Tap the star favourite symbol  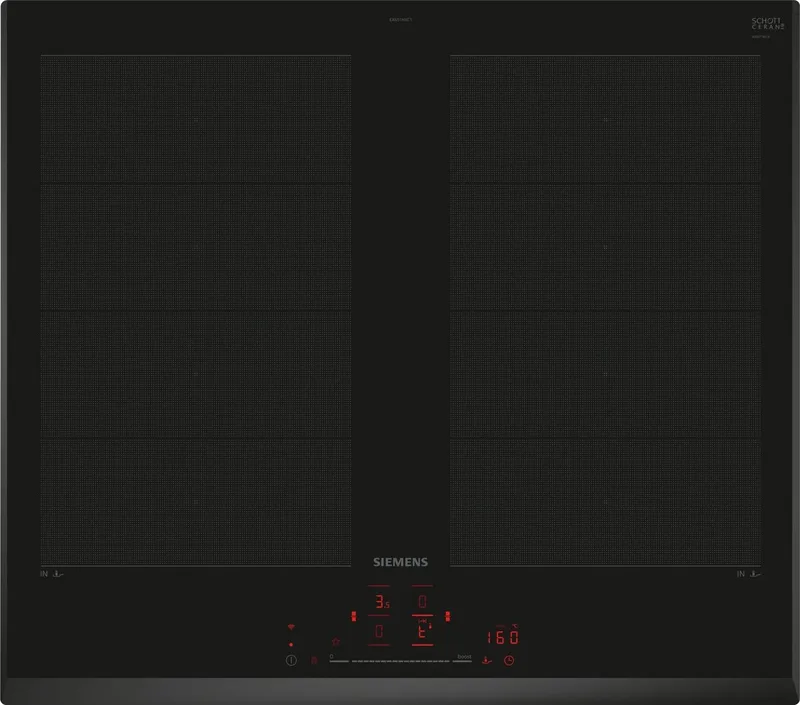[336, 641]
